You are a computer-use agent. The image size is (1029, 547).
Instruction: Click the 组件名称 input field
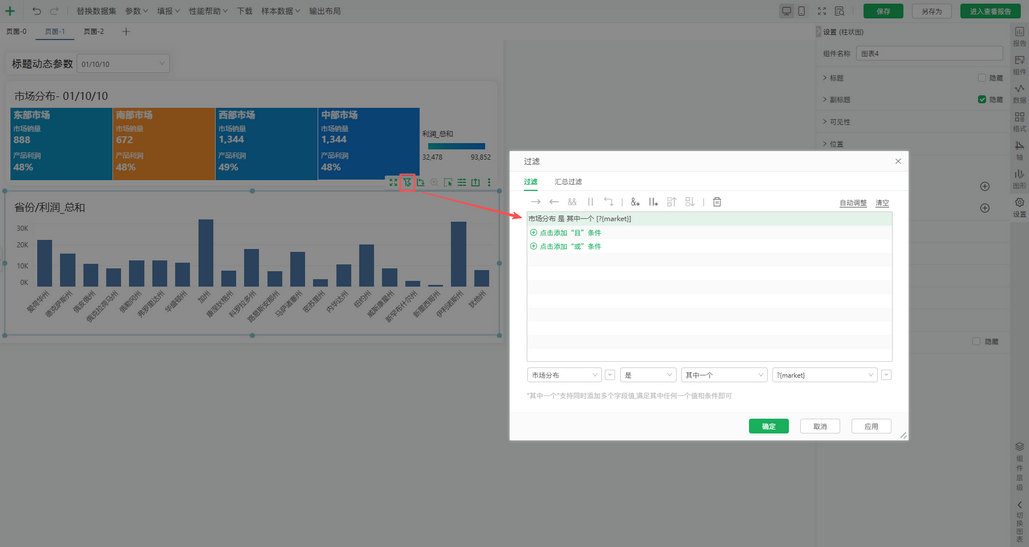(929, 53)
